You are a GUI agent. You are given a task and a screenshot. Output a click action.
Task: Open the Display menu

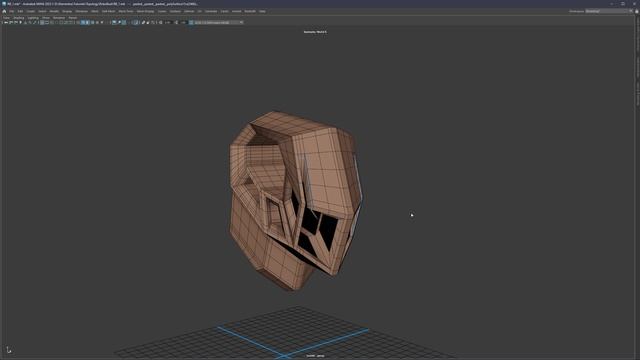pyautogui.click(x=67, y=11)
